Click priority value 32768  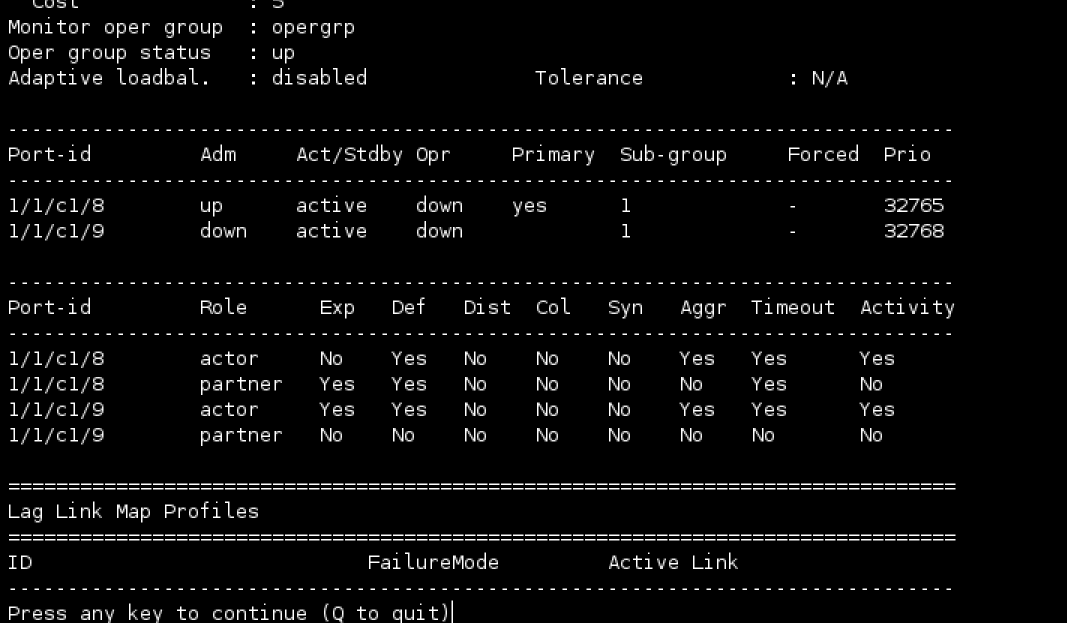tap(913, 231)
